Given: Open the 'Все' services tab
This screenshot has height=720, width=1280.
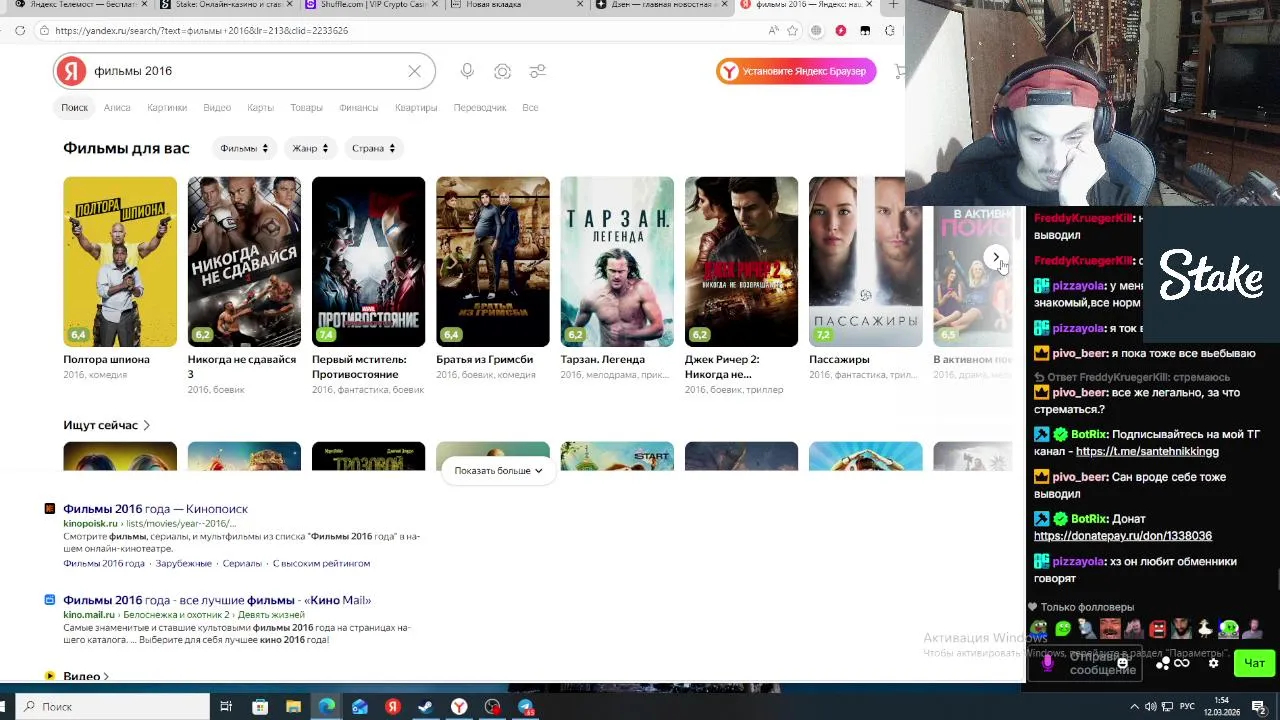Looking at the screenshot, I should pyautogui.click(x=530, y=107).
